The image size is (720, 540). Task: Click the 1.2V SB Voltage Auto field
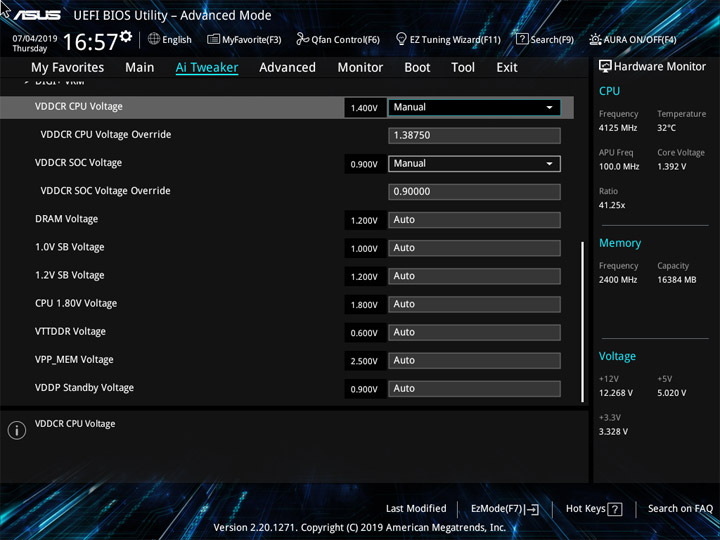474,276
